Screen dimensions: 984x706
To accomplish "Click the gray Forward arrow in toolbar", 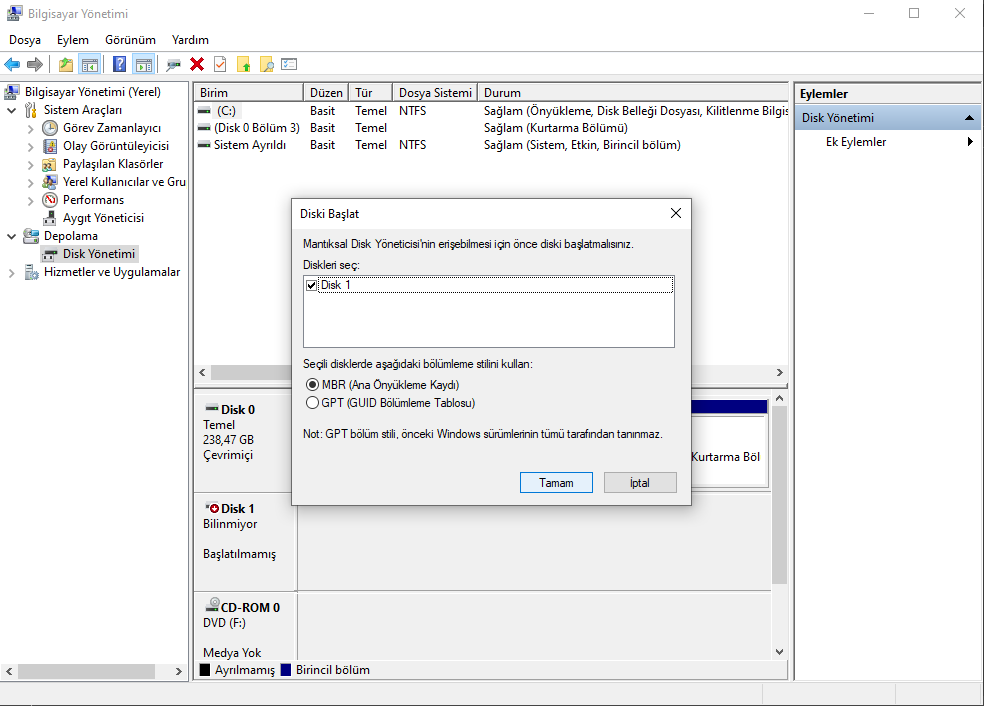I will tap(35, 64).
